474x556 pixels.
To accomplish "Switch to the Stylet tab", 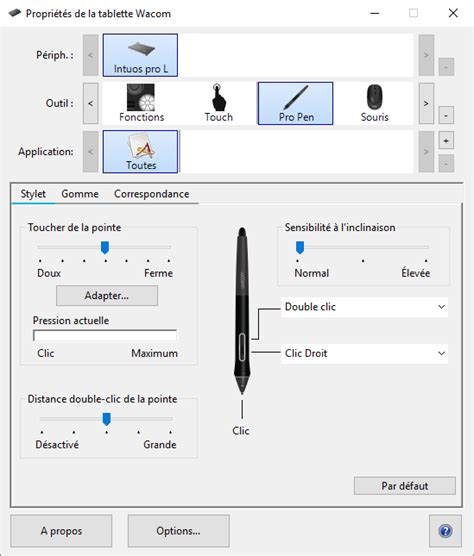I will point(33,194).
